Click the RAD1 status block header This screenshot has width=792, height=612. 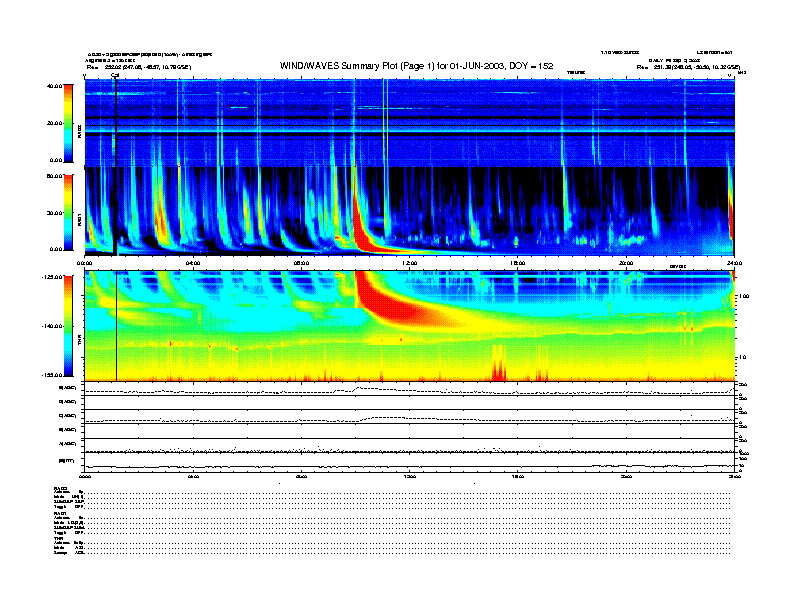point(61,514)
